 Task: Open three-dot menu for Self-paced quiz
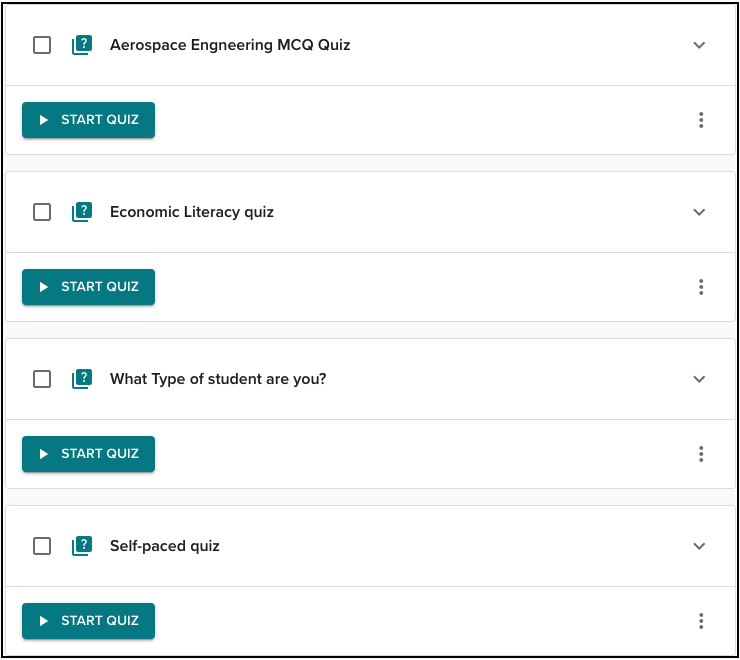coord(701,621)
